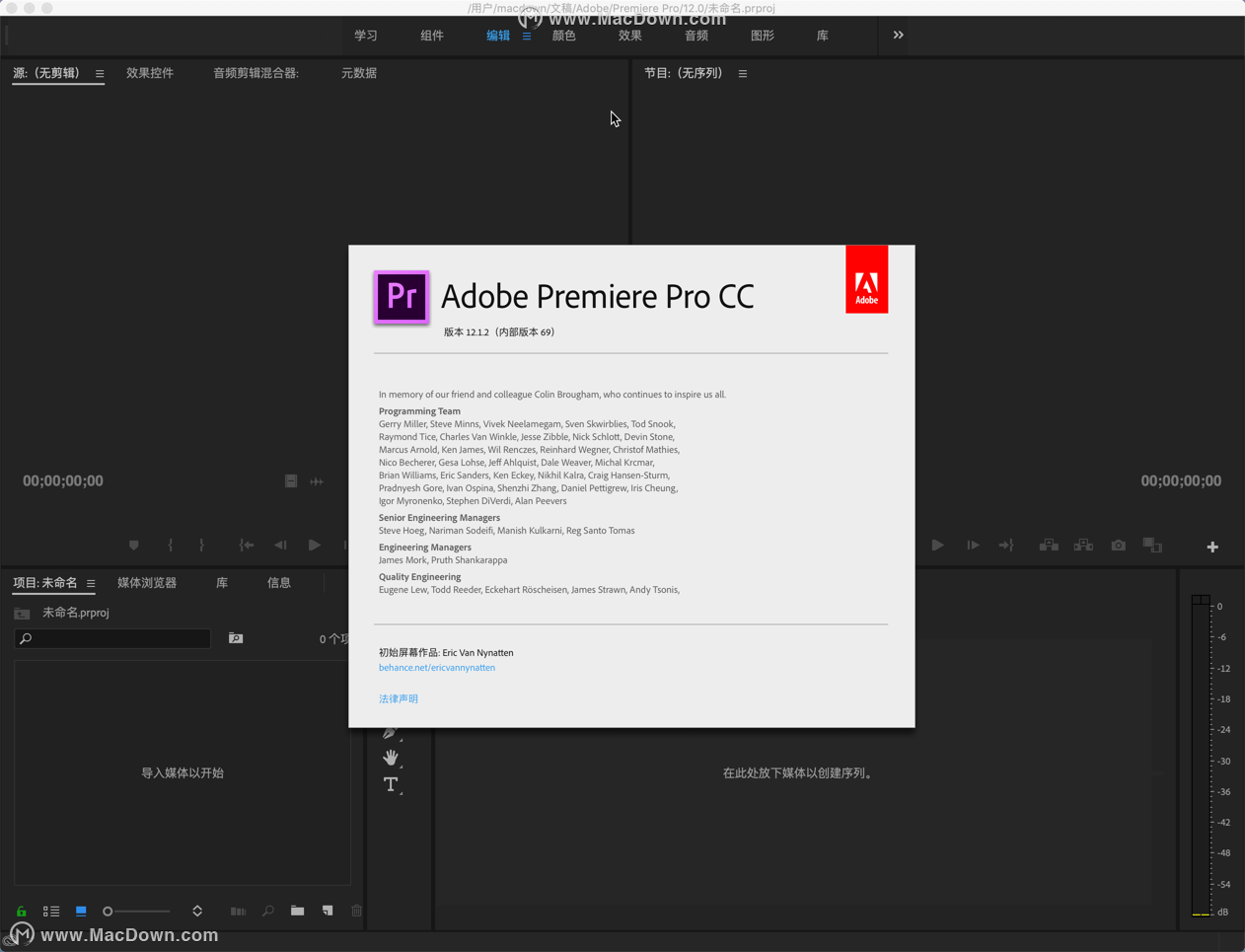Screen dimensions: 1245x952
Task: Switch Project panel to icon view
Action: coord(81,912)
